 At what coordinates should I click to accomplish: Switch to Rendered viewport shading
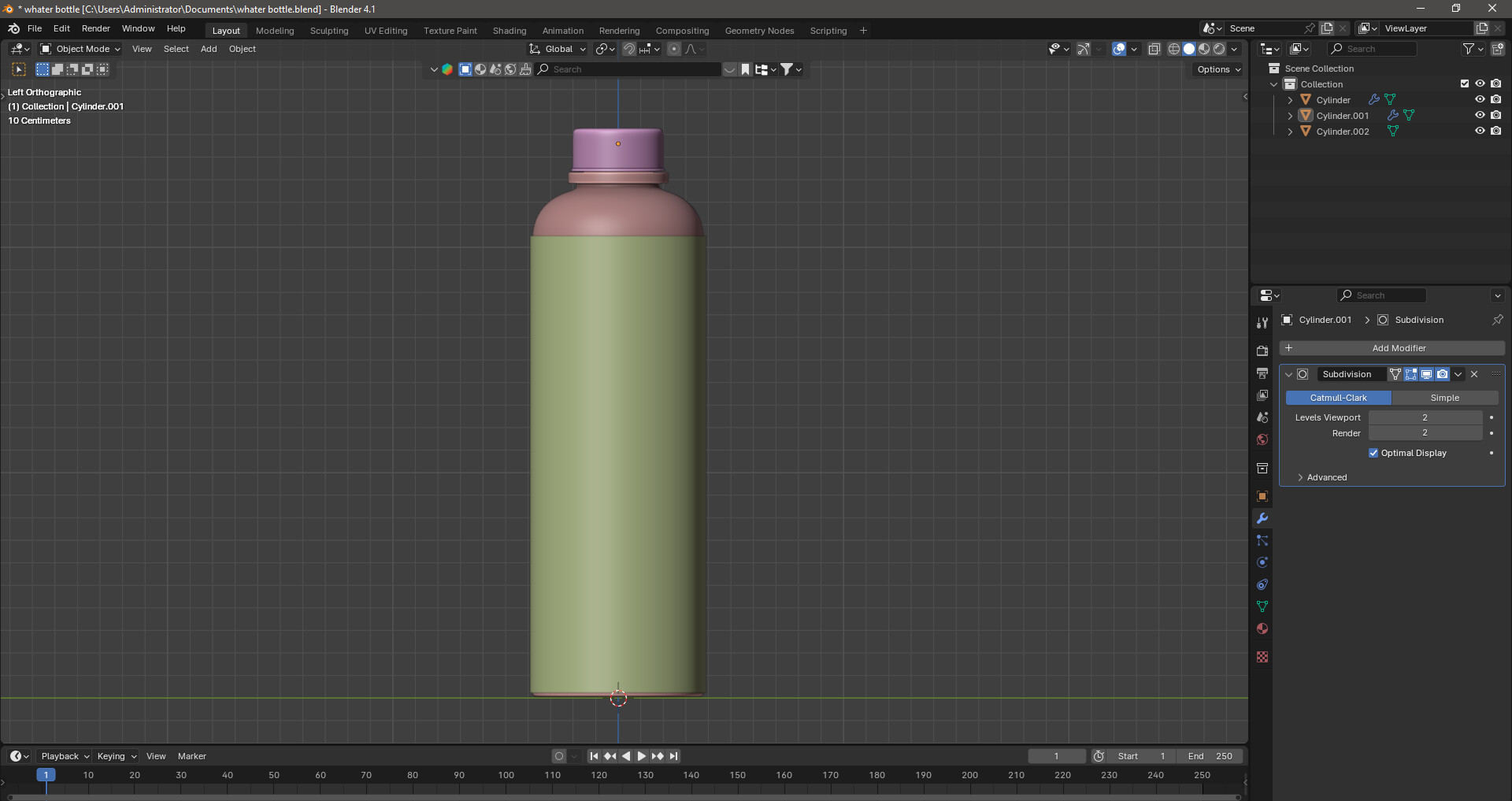(1220, 49)
